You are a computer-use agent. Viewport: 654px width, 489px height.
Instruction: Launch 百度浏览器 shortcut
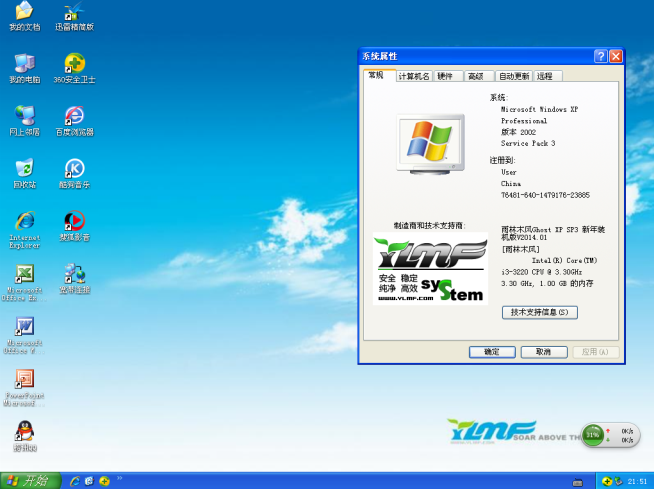click(75, 121)
